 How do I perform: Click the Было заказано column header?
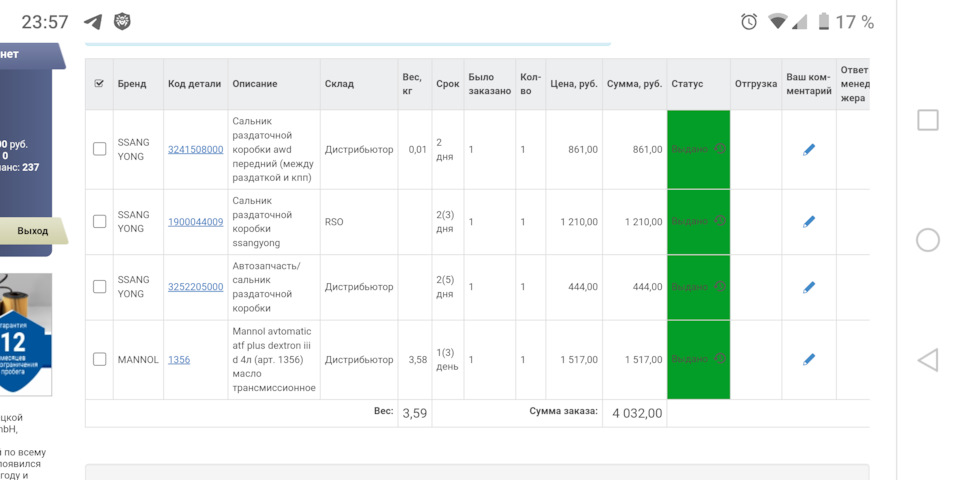click(490, 84)
